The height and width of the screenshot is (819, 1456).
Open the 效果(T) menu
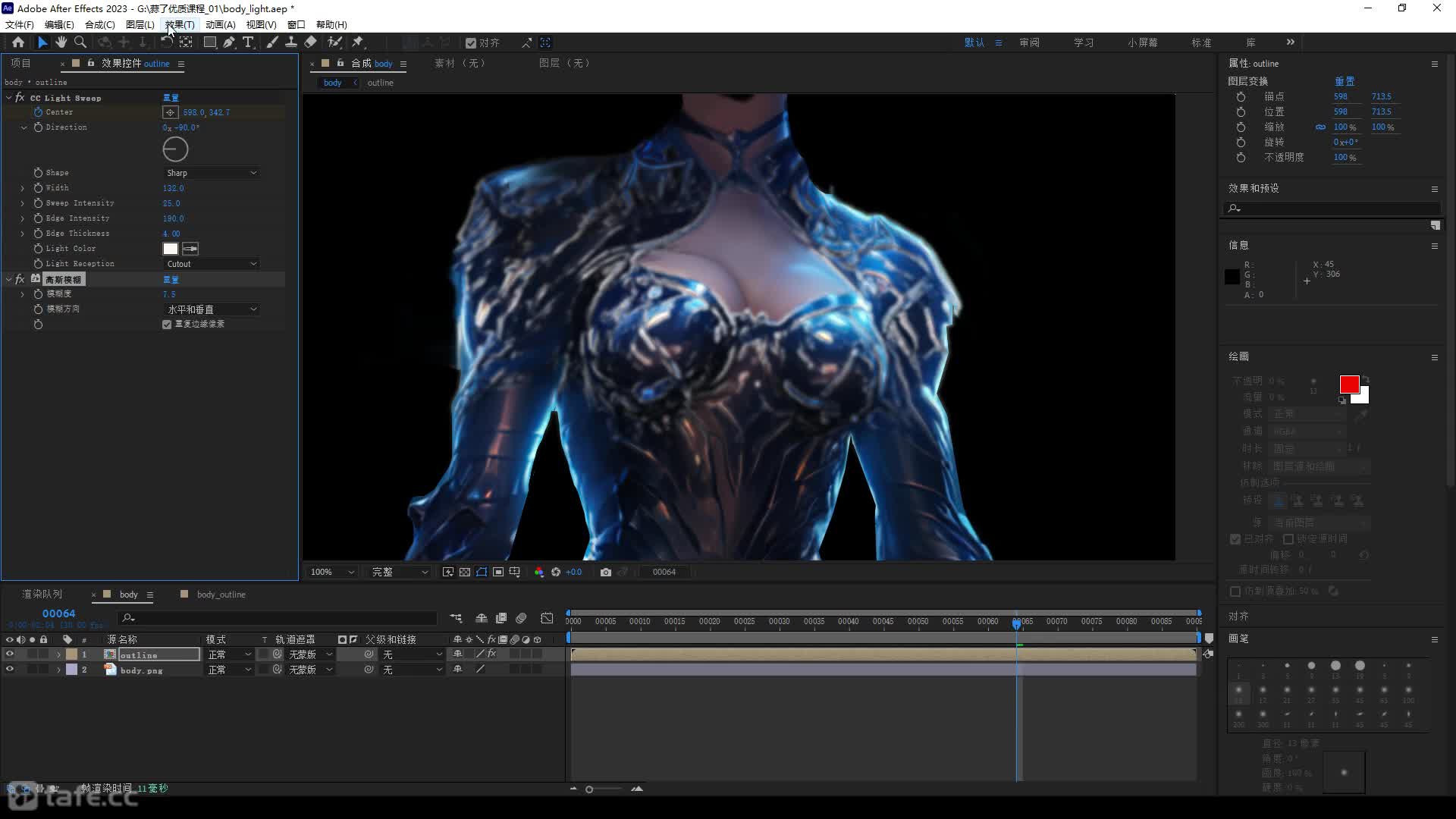click(180, 24)
